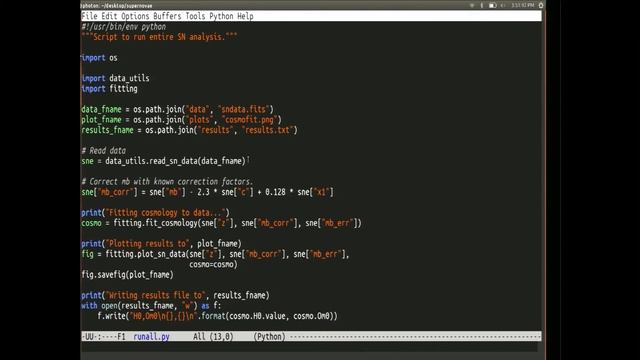Open the Tools menu
The image size is (640, 360).
point(195,16)
